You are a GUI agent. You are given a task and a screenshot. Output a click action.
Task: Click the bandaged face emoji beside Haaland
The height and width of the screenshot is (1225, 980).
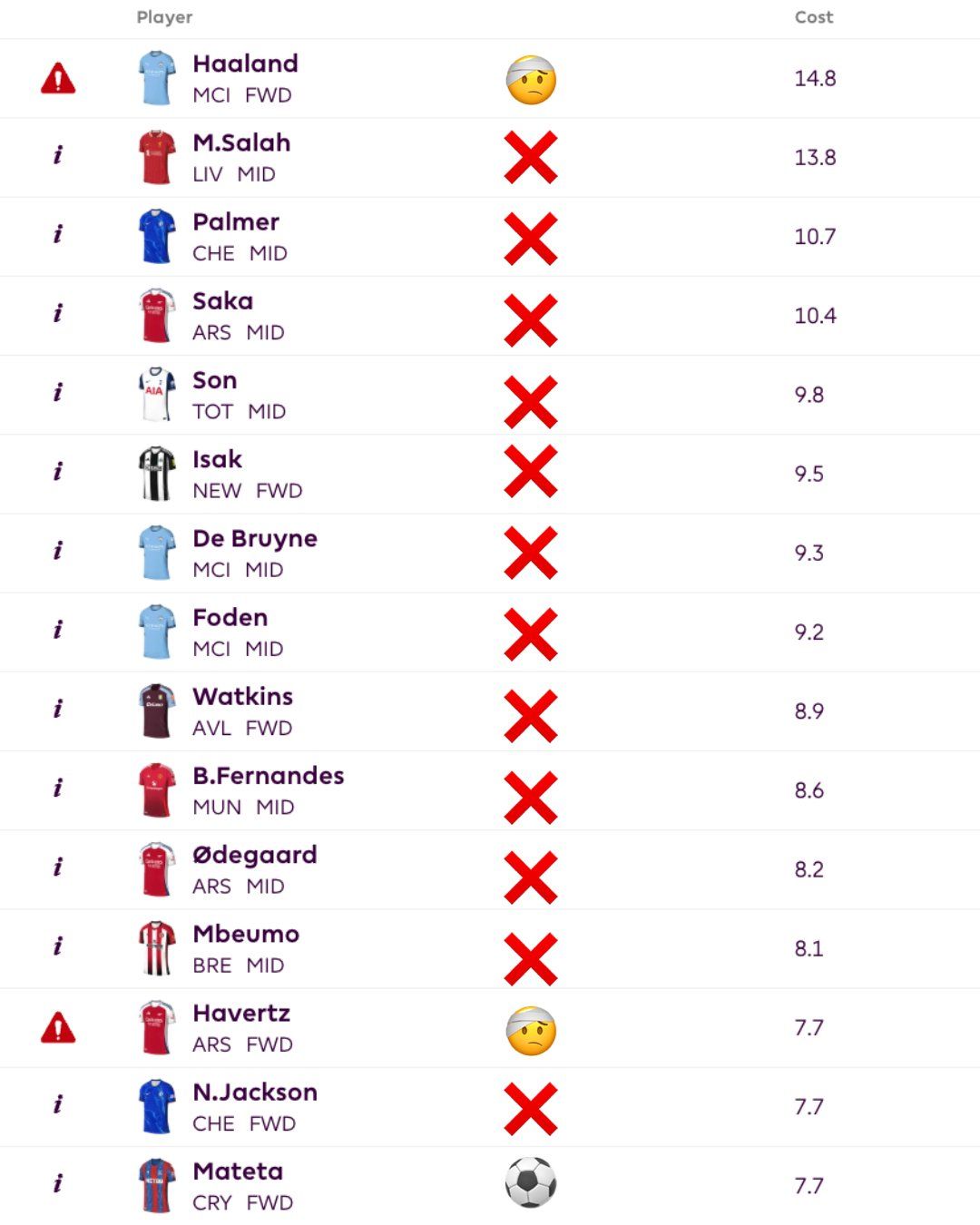(531, 80)
